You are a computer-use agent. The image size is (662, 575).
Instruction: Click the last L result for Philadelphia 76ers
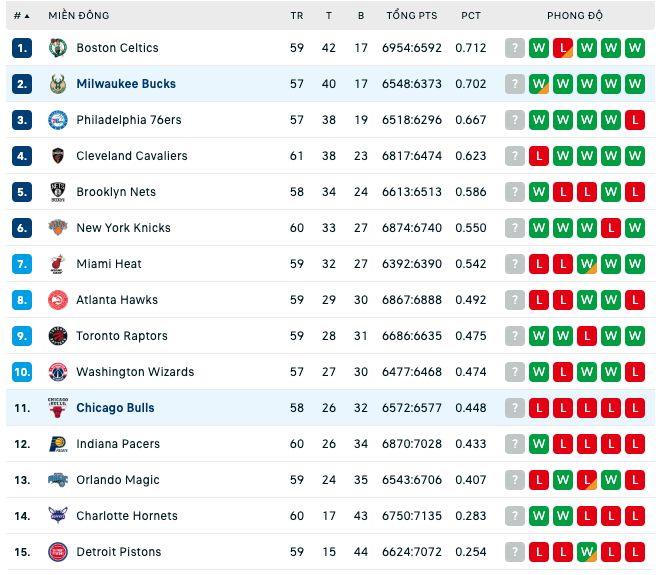635,120
